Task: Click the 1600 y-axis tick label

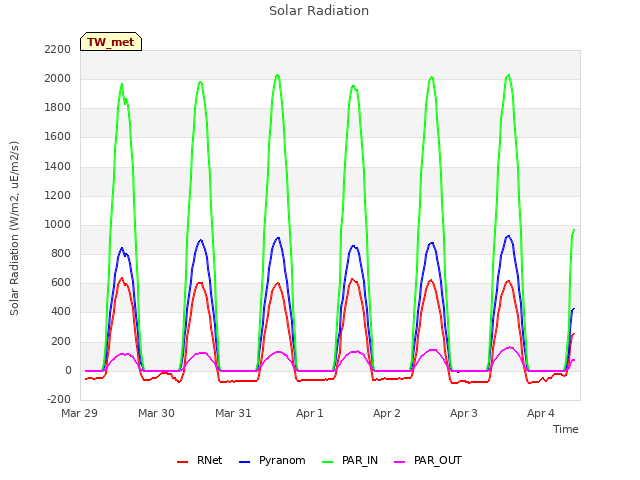Action: click(58, 137)
